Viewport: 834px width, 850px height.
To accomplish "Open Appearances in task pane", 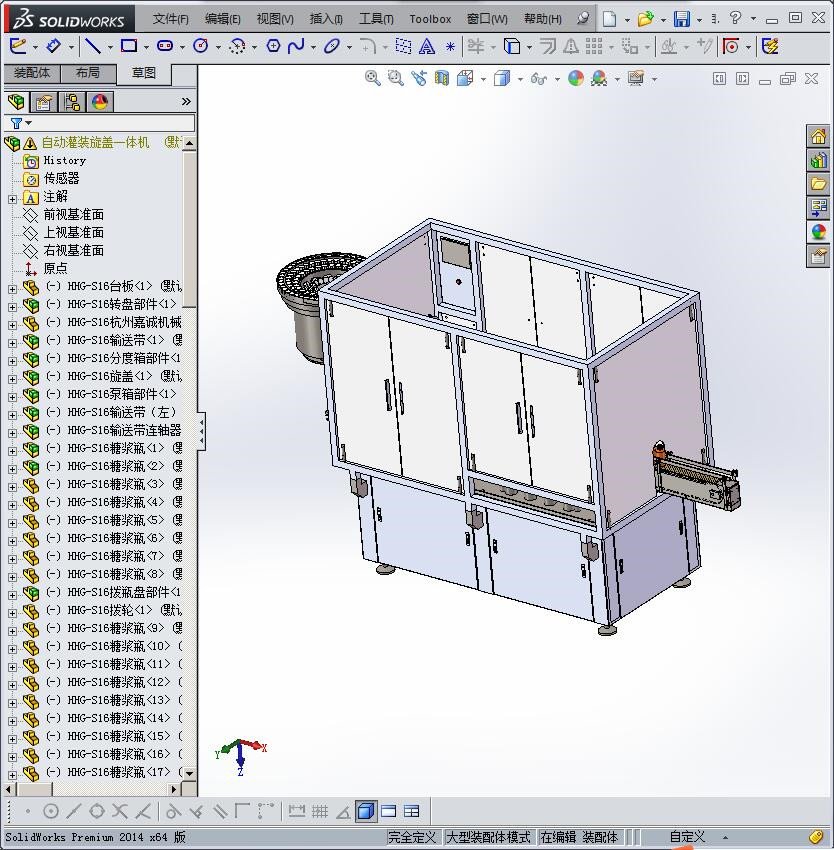I will click(818, 232).
